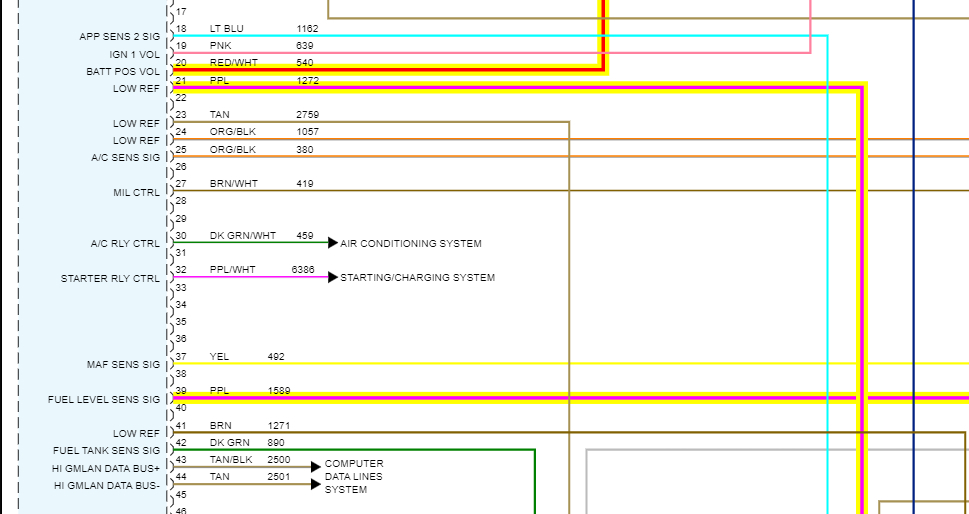This screenshot has width=969, height=514.
Task: Select the MAF SENS SIG label
Action: point(124,364)
